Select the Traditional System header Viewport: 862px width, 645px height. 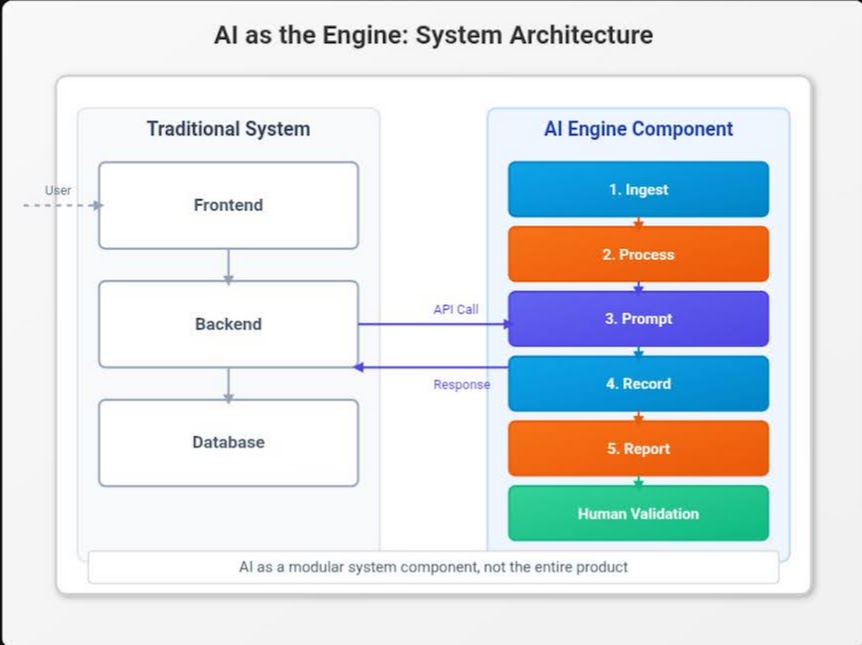pos(229,129)
